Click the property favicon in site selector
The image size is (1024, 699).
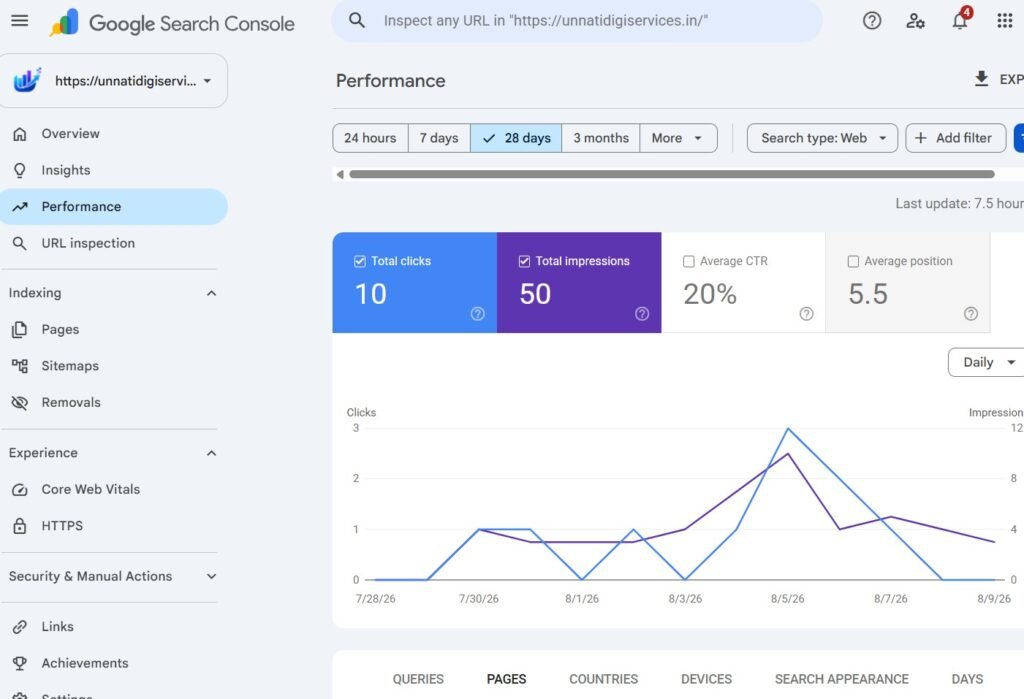coord(27,80)
